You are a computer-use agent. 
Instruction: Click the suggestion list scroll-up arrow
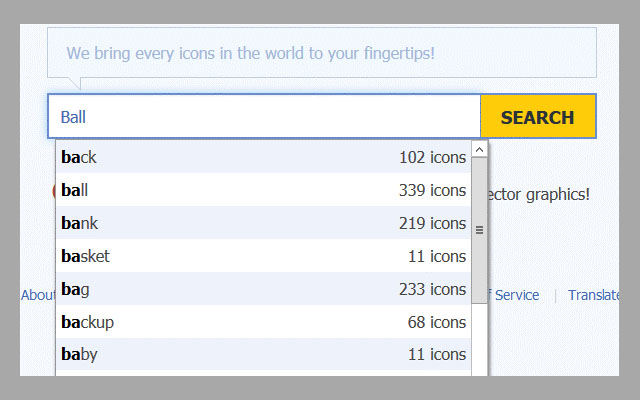[479, 150]
